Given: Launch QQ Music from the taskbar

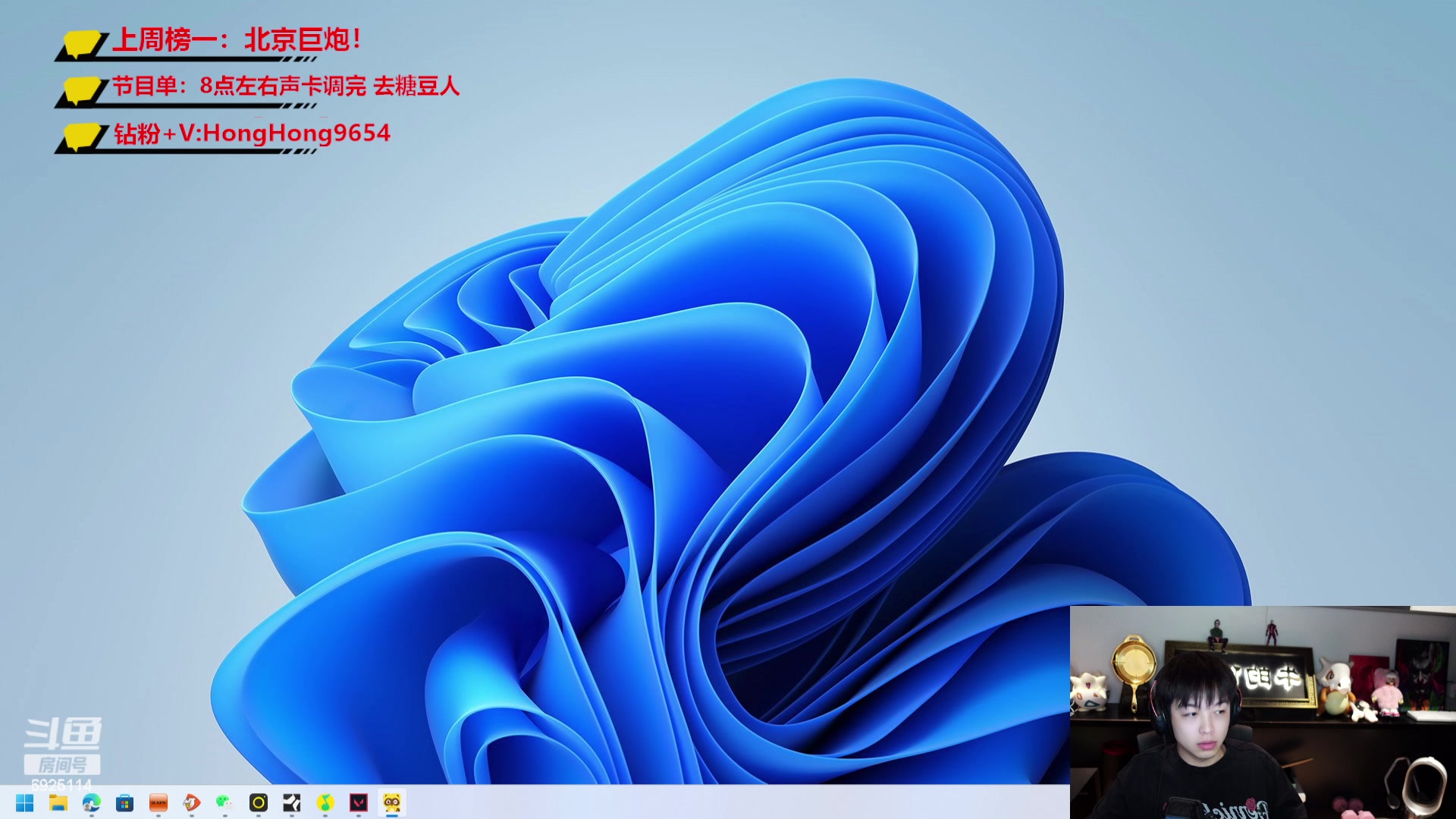Looking at the screenshot, I should coord(325,802).
